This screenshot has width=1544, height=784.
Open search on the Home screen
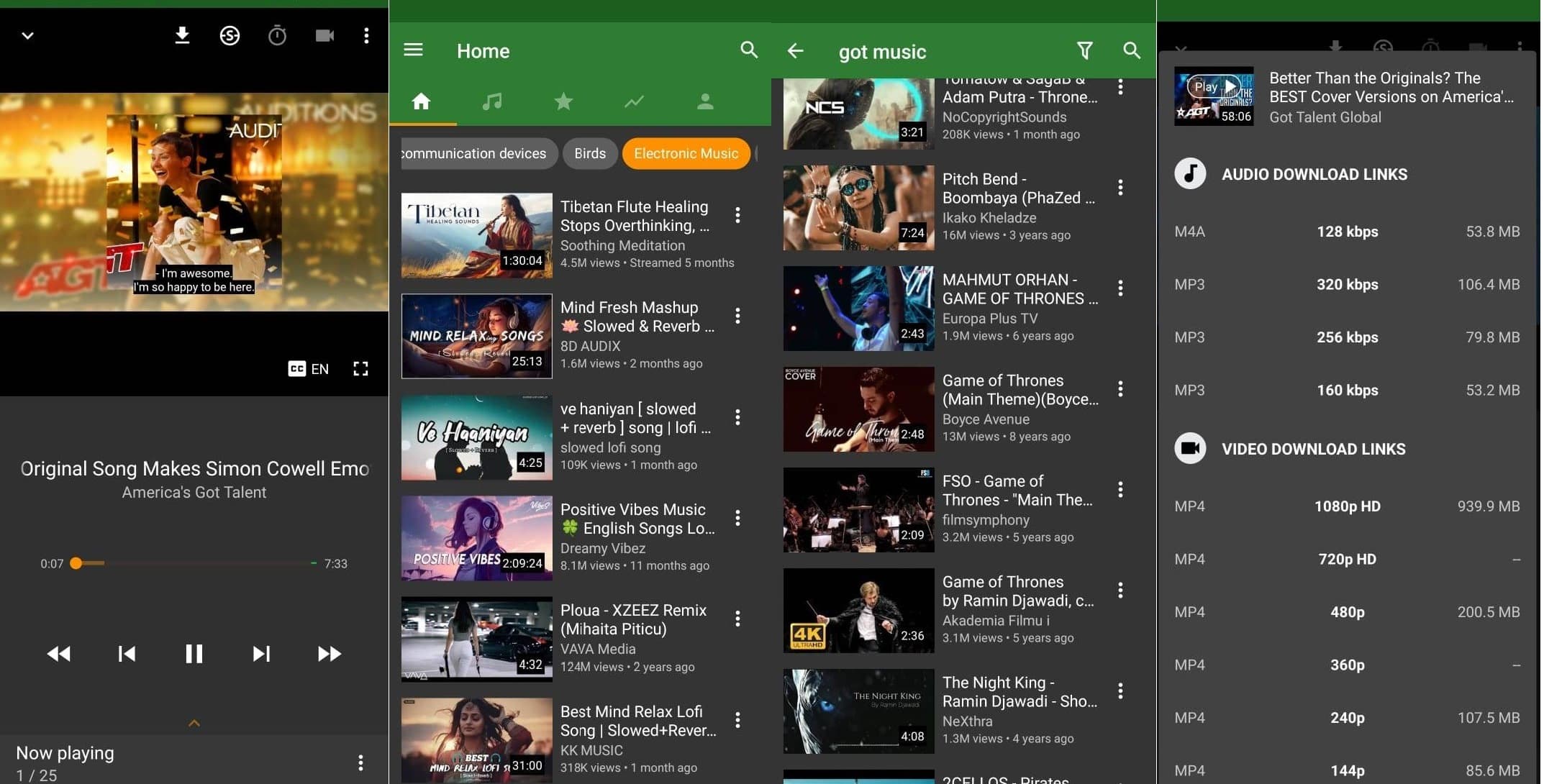point(749,50)
